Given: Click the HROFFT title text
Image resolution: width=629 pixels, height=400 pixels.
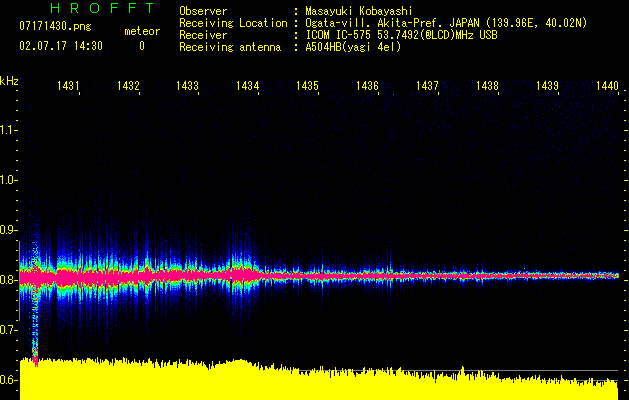Looking at the screenshot, I should (86, 9).
